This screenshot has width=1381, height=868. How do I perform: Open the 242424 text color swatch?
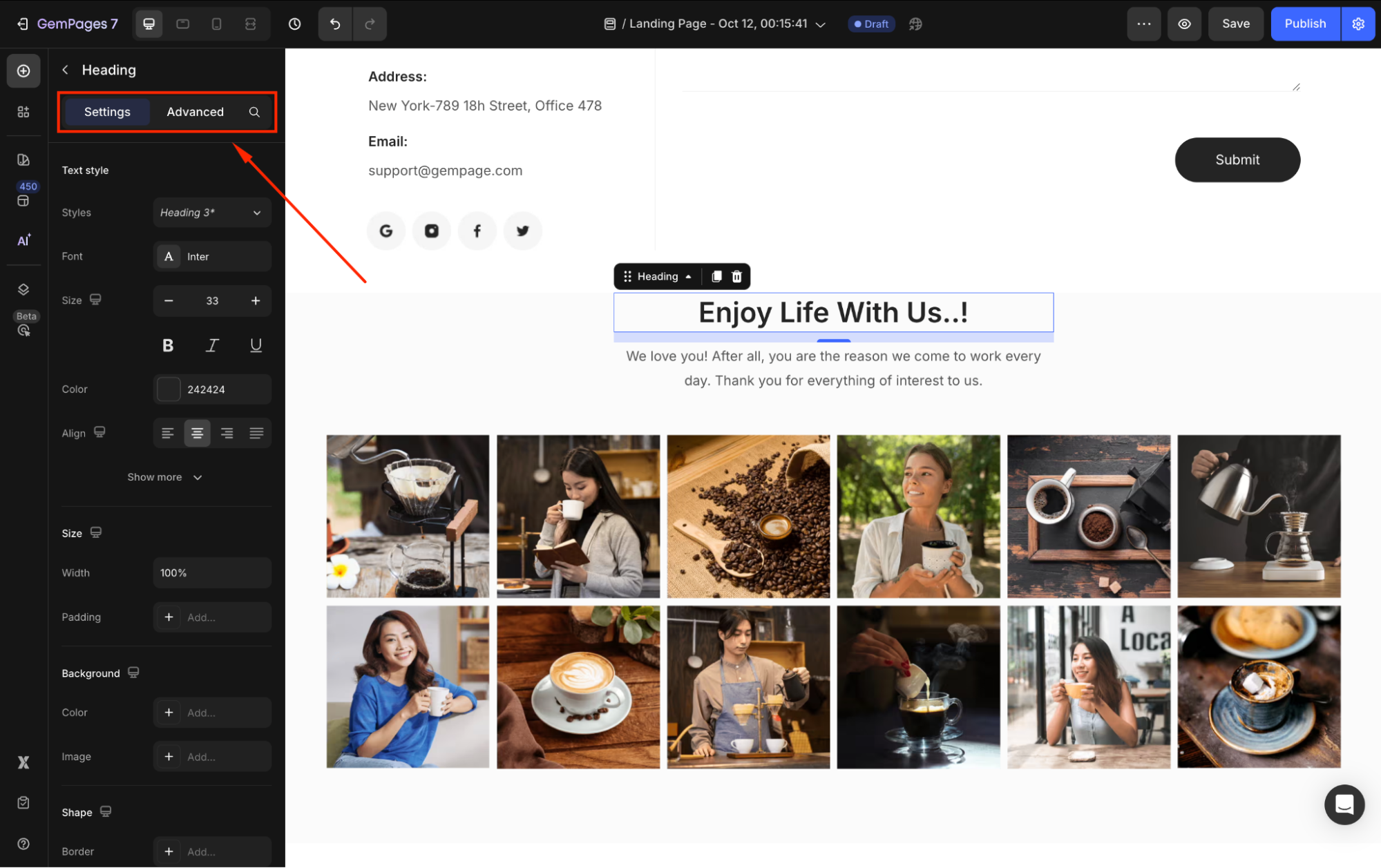[x=169, y=389]
